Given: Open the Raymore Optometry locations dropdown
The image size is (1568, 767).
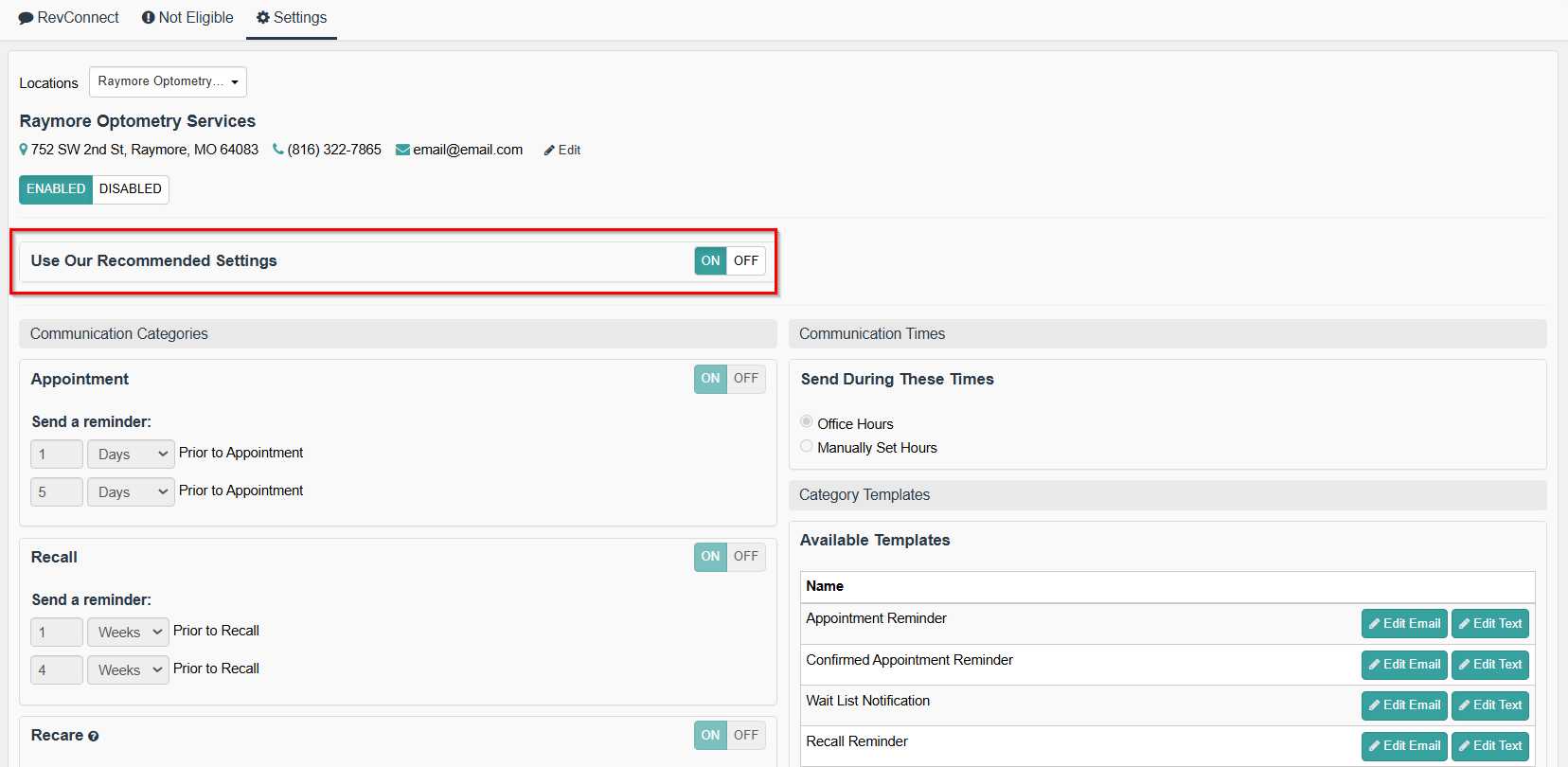Looking at the screenshot, I should tap(168, 81).
